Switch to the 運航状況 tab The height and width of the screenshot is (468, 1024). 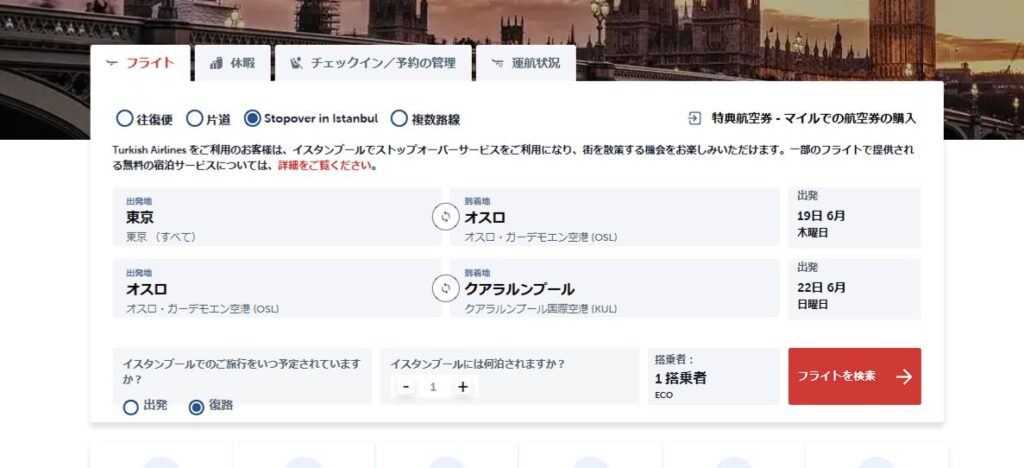(x=526, y=63)
